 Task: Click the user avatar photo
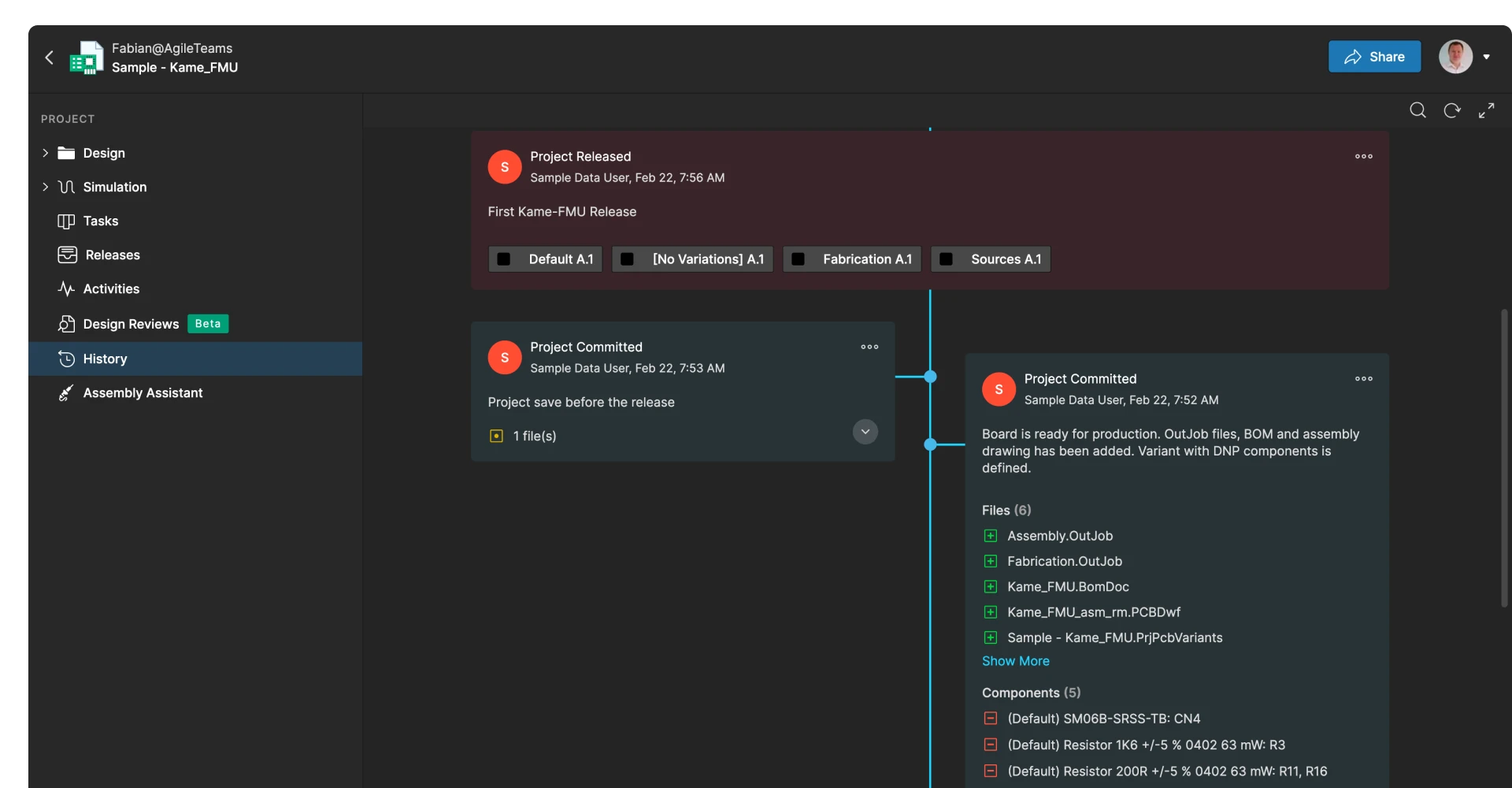click(1455, 57)
